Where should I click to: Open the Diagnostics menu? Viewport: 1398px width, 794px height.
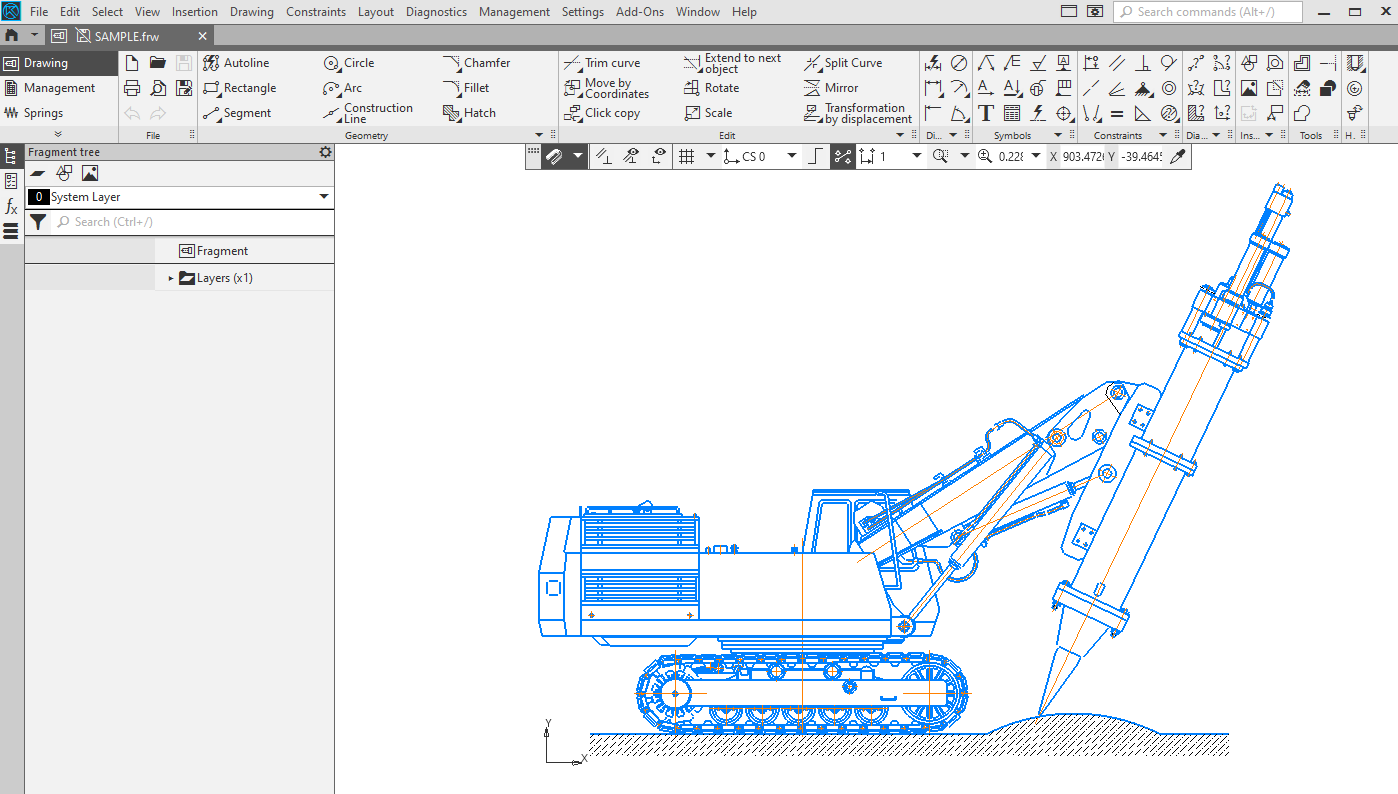[436, 12]
